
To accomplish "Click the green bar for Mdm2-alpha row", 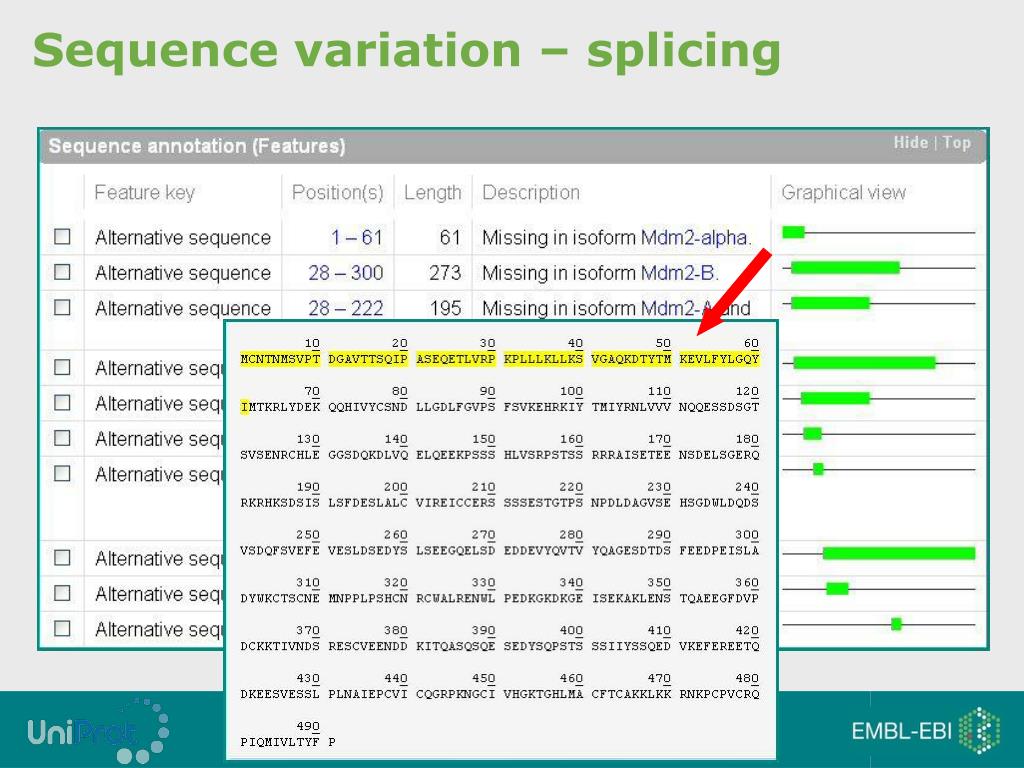I will click(793, 232).
